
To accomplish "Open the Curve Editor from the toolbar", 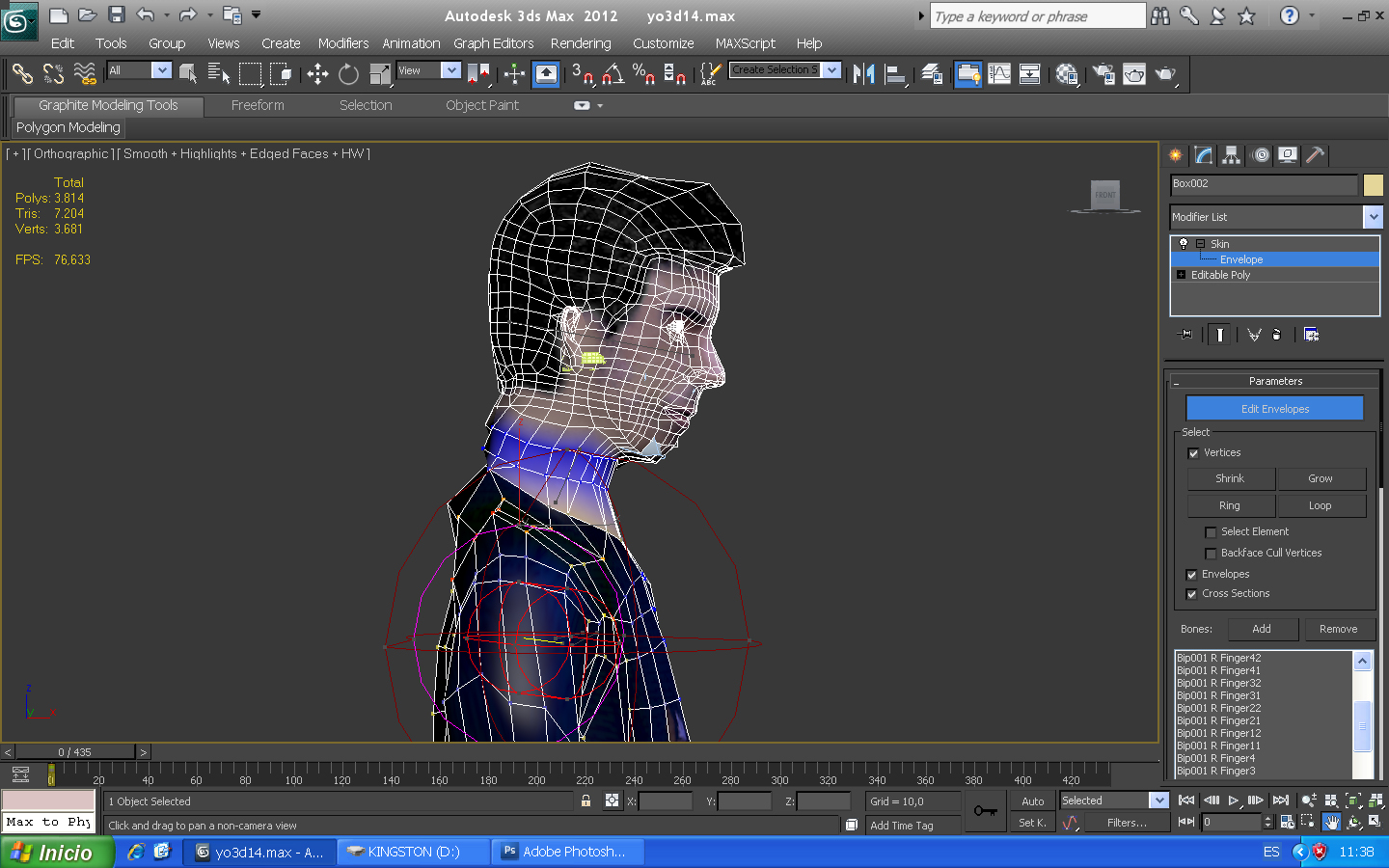I will (x=999, y=74).
